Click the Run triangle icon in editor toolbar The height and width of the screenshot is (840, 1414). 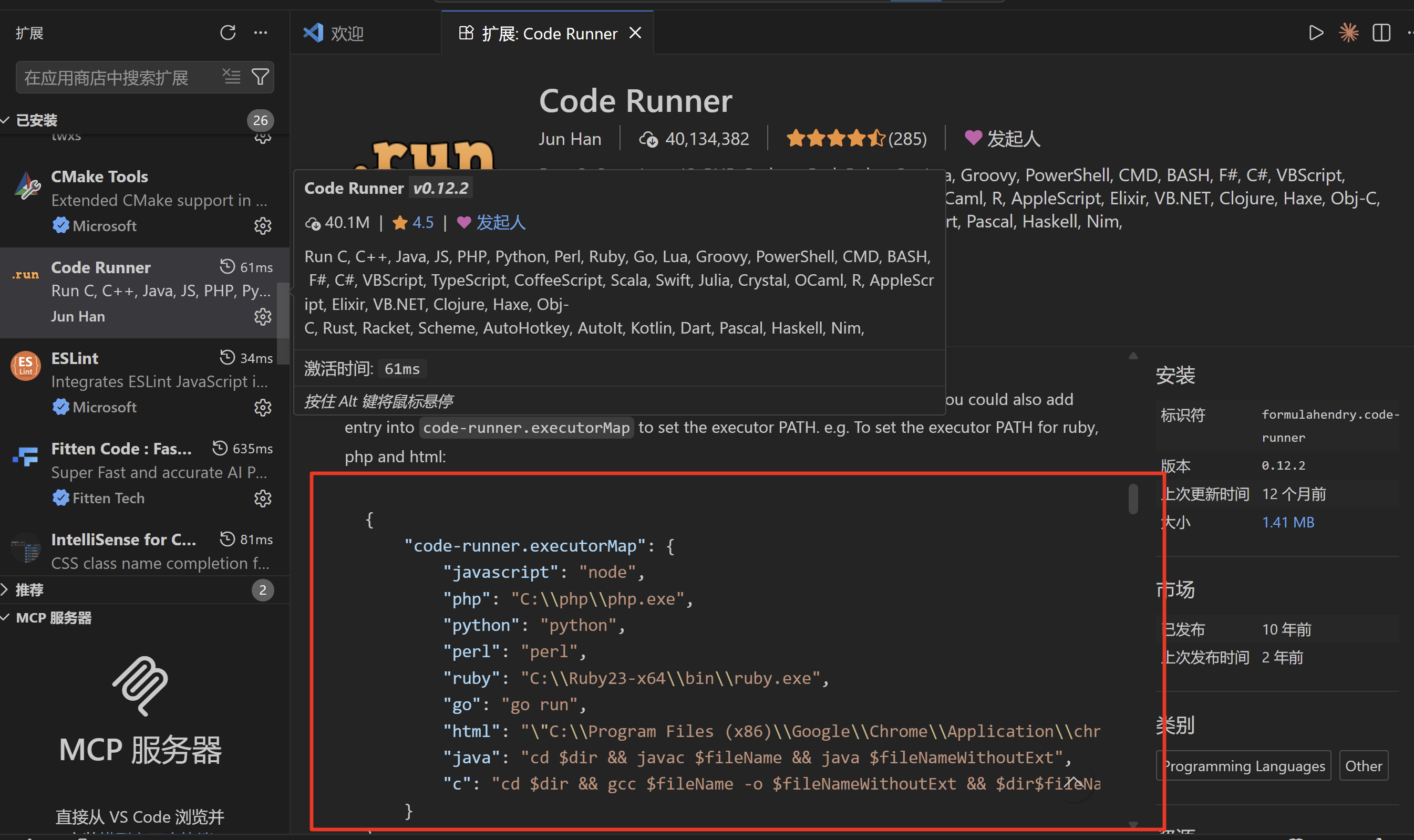(1316, 33)
